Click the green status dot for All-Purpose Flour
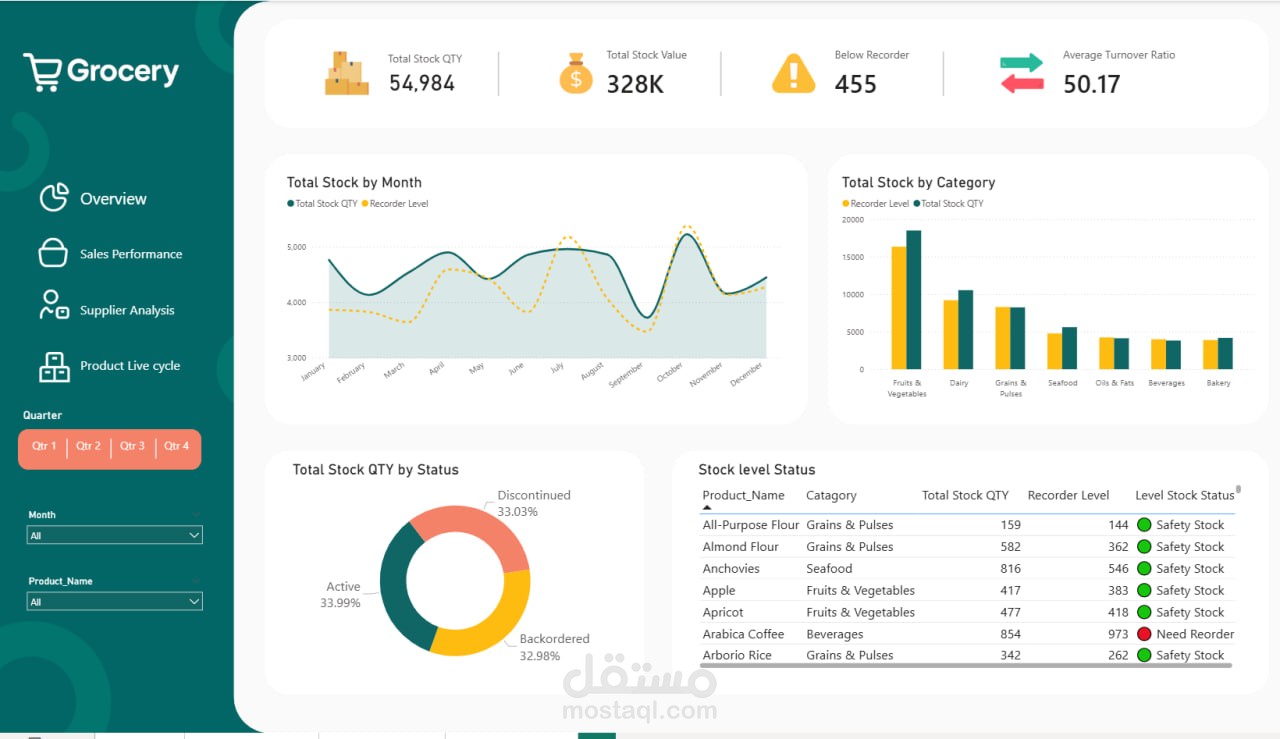1280x739 pixels. tap(1144, 525)
